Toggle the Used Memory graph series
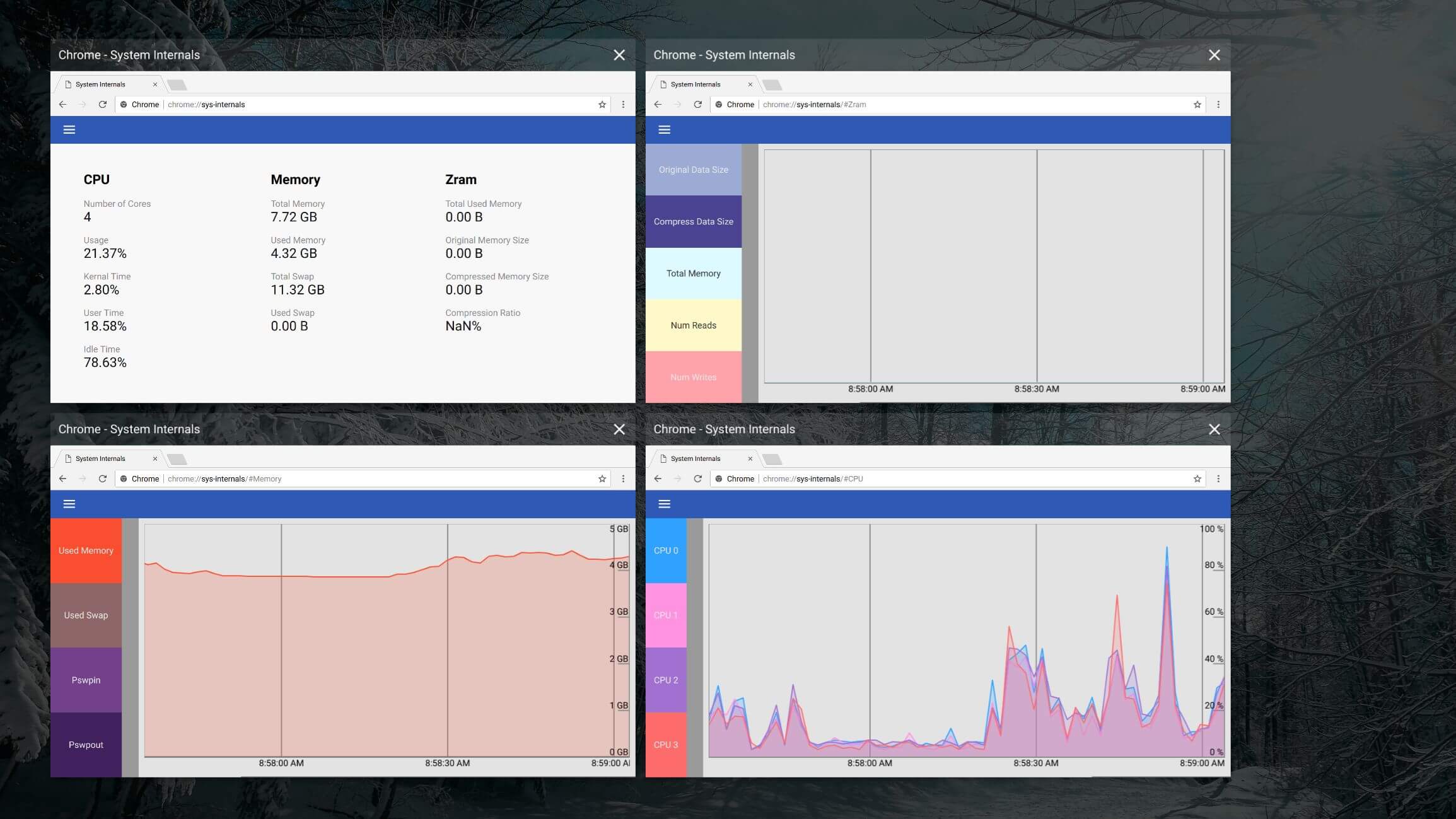This screenshot has height=819, width=1456. 86,550
